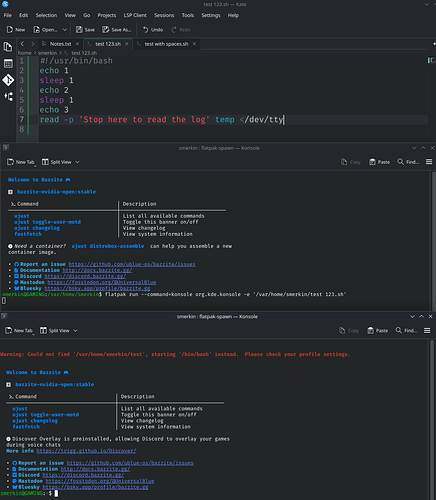Open the Help menu in Kate
This screenshot has width=436, height=500.
tap(233, 15)
